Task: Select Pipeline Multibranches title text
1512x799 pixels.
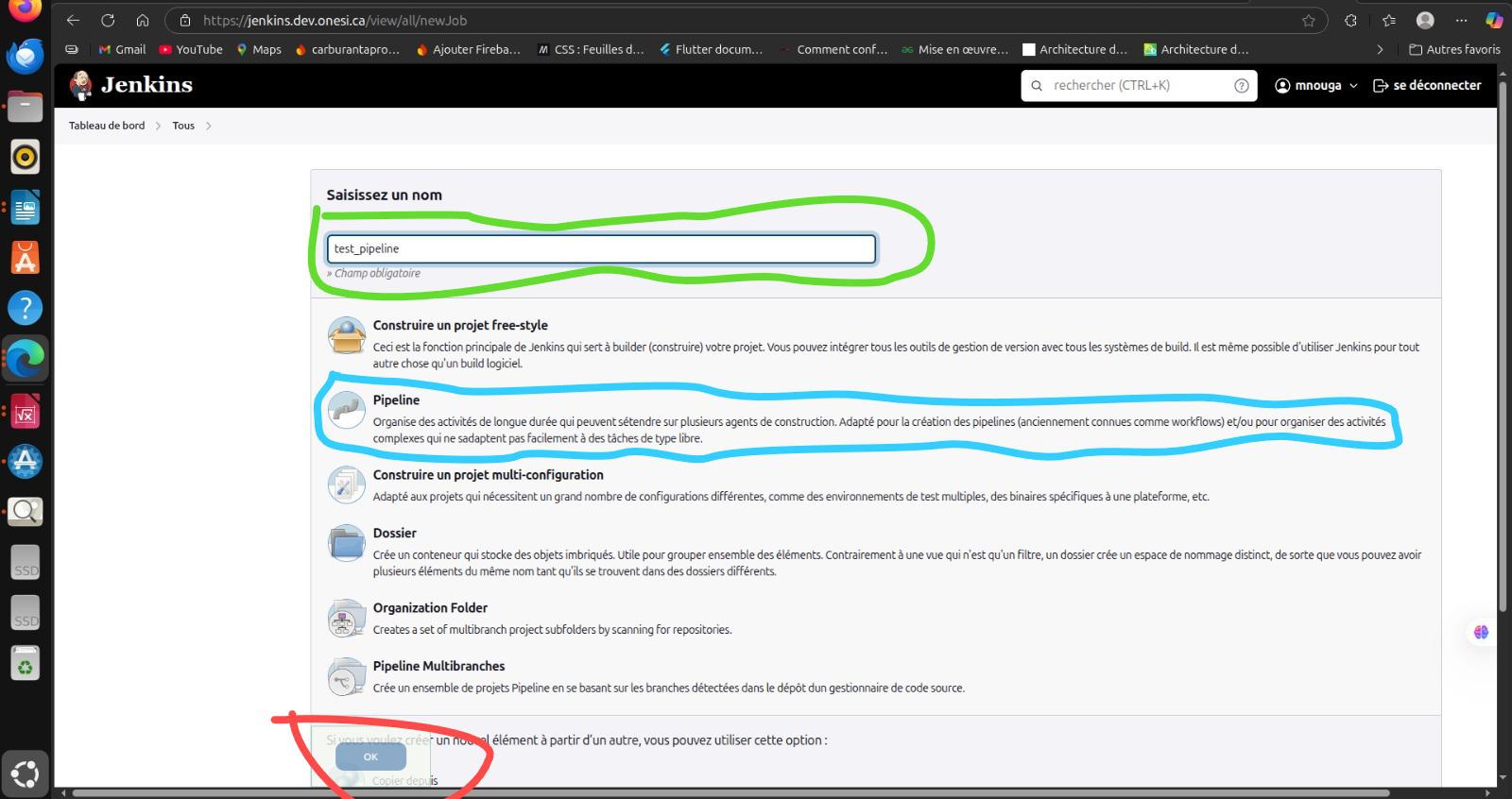Action: coord(438,666)
